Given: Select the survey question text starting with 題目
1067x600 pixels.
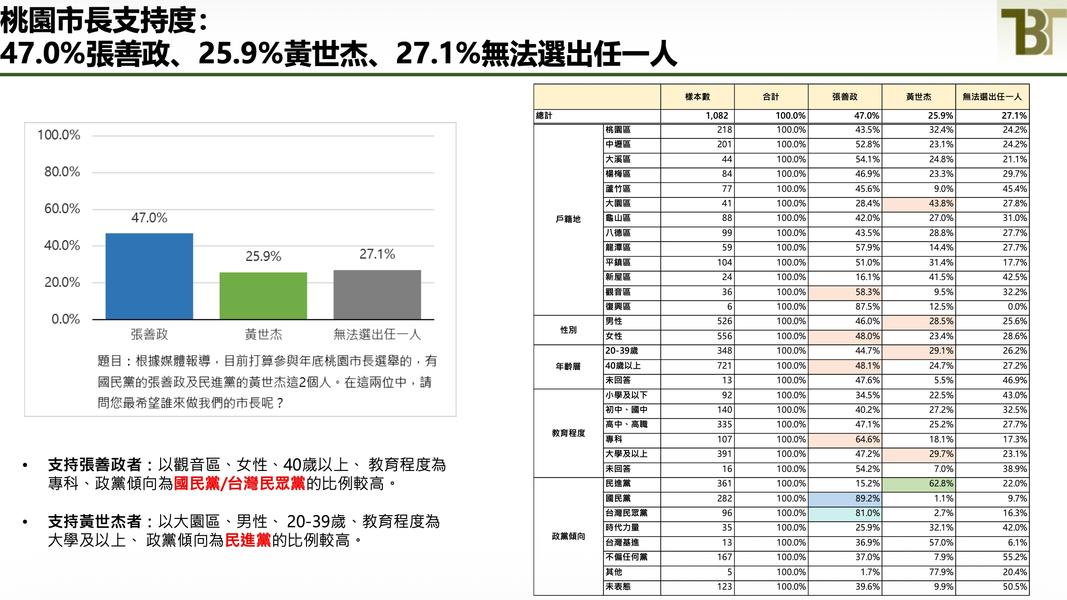Looking at the screenshot, I should point(267,382).
